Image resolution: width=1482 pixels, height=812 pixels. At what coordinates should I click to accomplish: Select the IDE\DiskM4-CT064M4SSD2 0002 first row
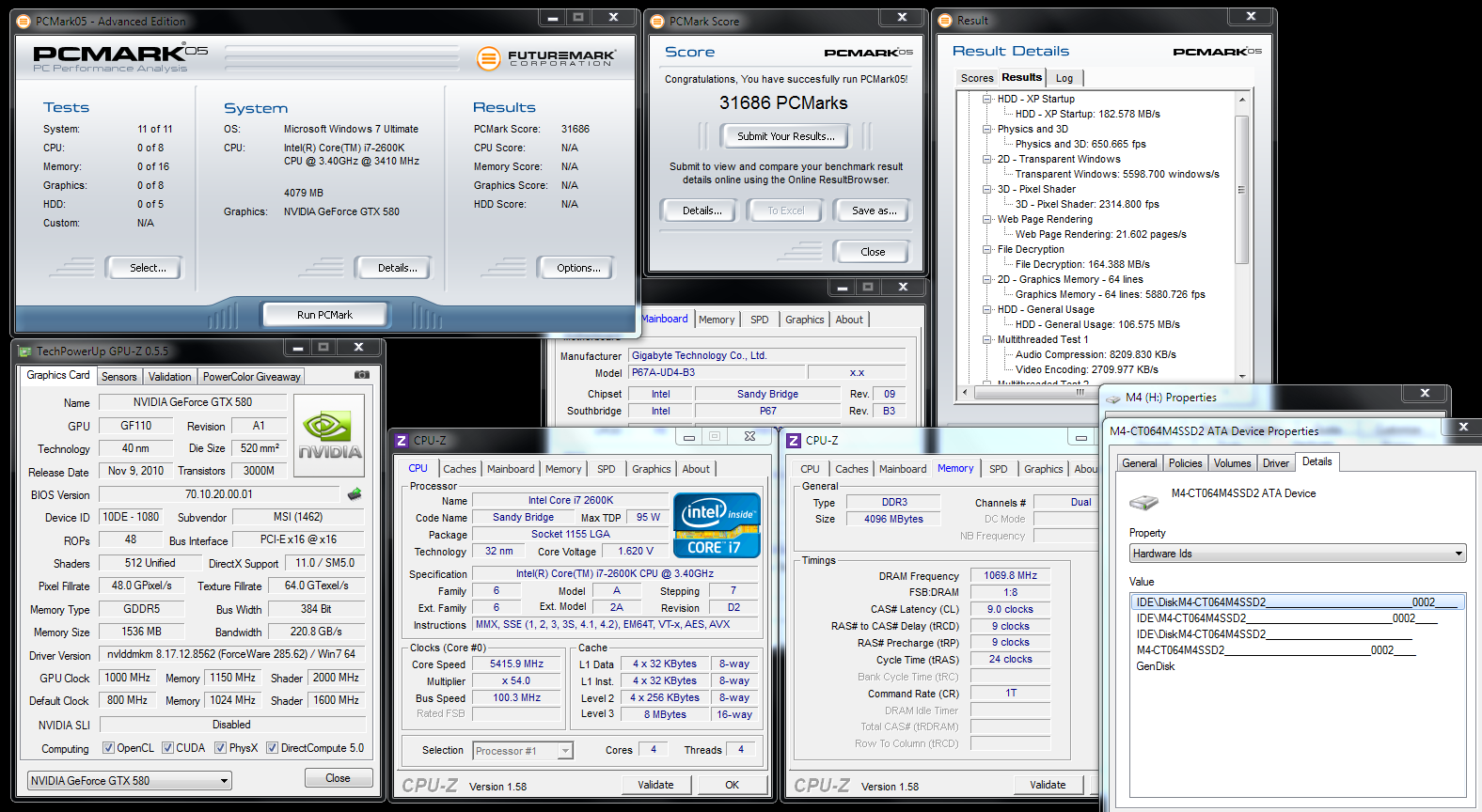pyautogui.click(x=1298, y=602)
